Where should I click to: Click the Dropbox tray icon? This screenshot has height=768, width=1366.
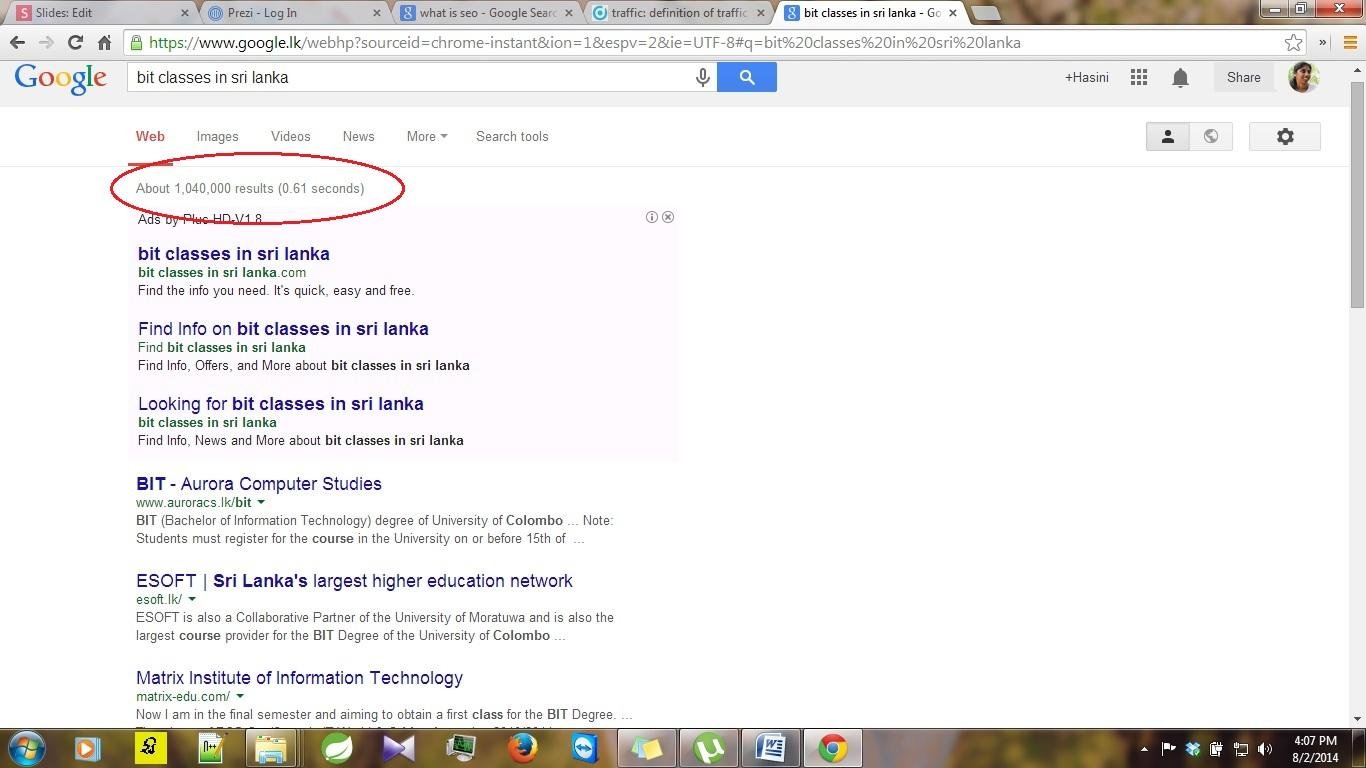(x=1192, y=748)
